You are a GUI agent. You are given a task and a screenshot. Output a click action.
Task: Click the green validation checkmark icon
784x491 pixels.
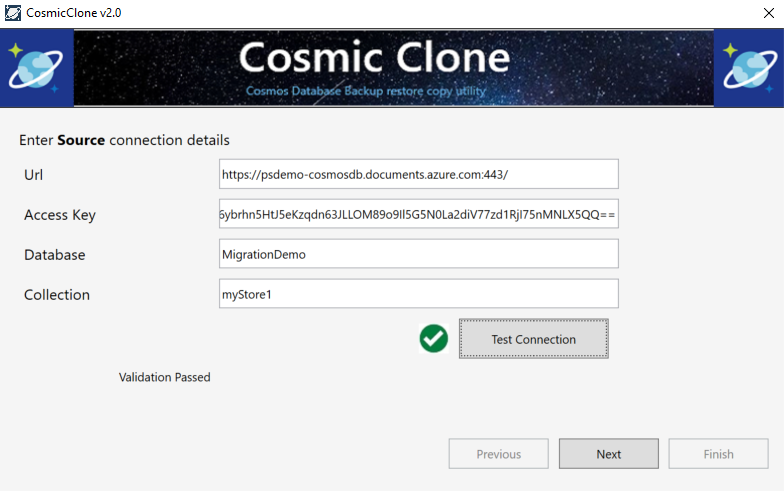click(x=434, y=338)
